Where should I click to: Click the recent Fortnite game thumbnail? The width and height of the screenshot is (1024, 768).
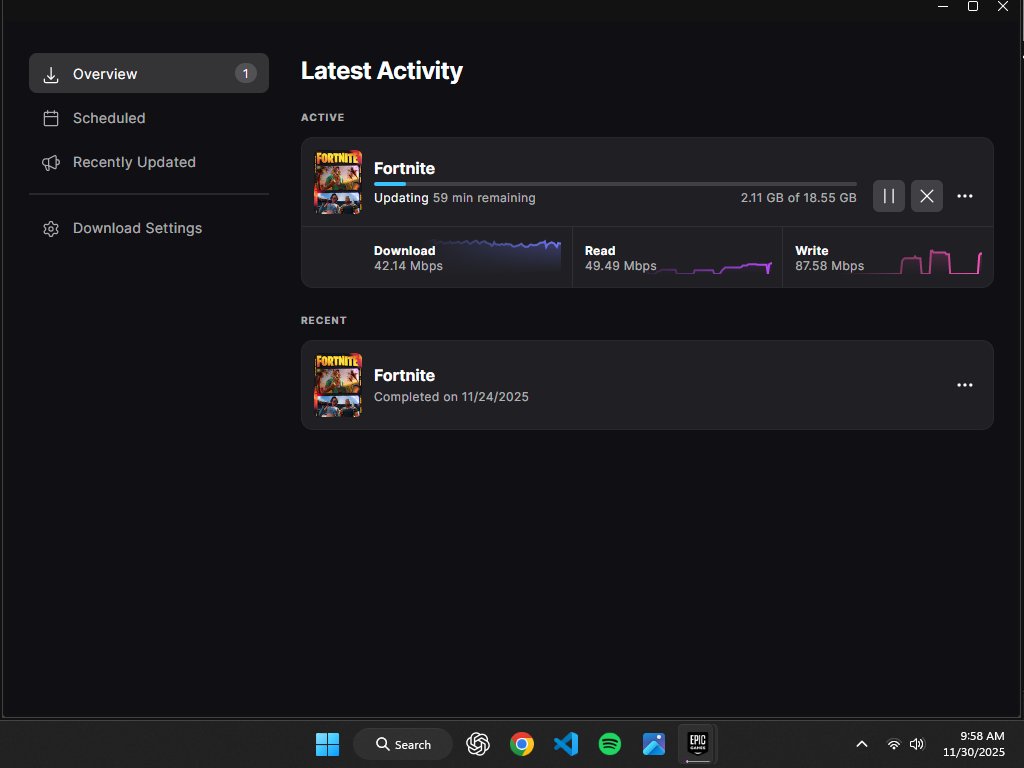338,385
